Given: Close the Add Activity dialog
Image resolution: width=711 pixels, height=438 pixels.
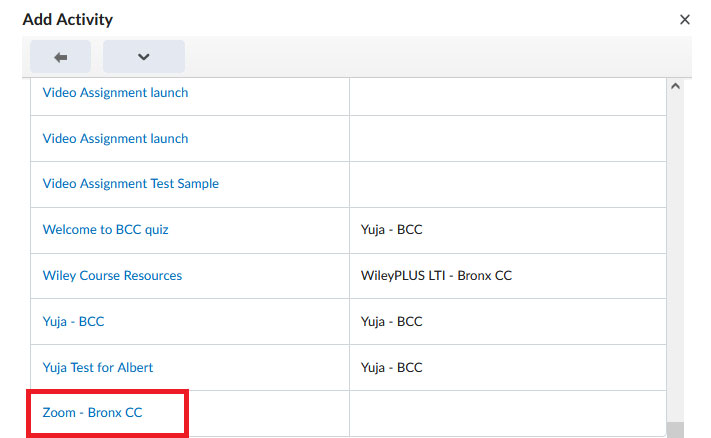Looking at the screenshot, I should pos(685,19).
